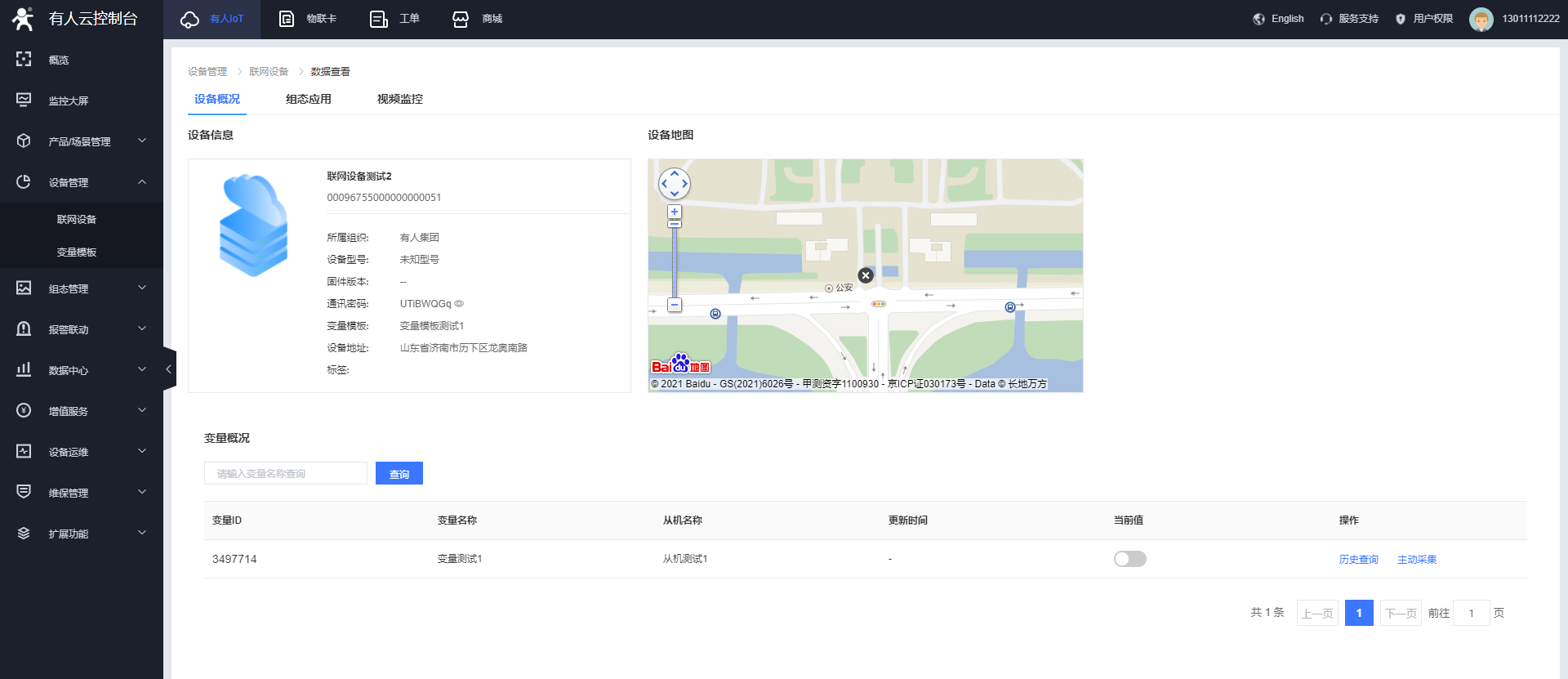The width and height of the screenshot is (1568, 679).
Task: Click the map zoom out minus button
Action: click(x=675, y=305)
